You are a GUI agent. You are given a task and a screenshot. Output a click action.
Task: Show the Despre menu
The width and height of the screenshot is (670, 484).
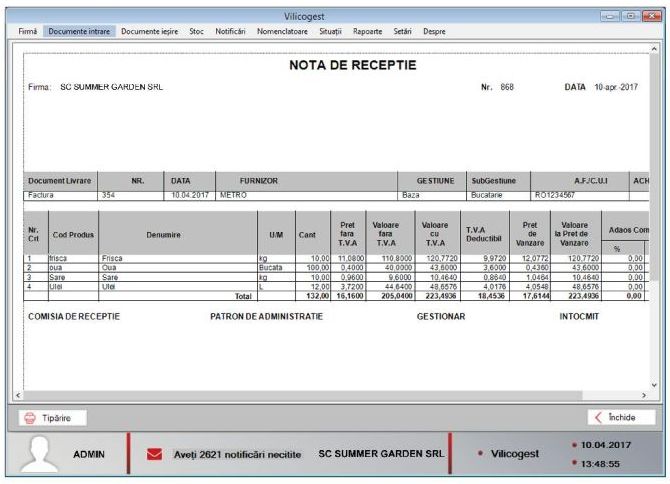coord(434,32)
